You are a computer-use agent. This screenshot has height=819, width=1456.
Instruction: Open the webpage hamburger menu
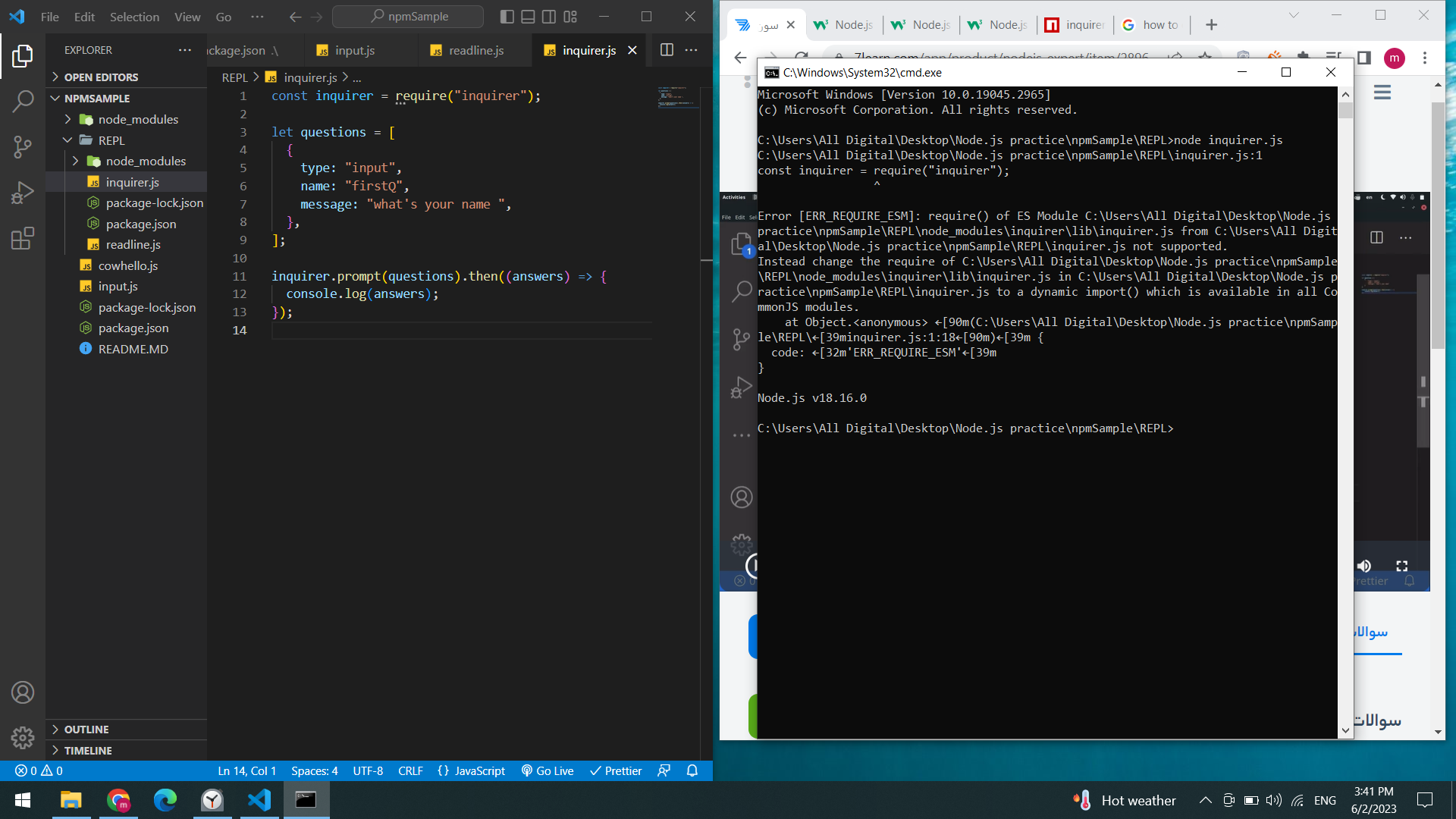[x=1382, y=93]
